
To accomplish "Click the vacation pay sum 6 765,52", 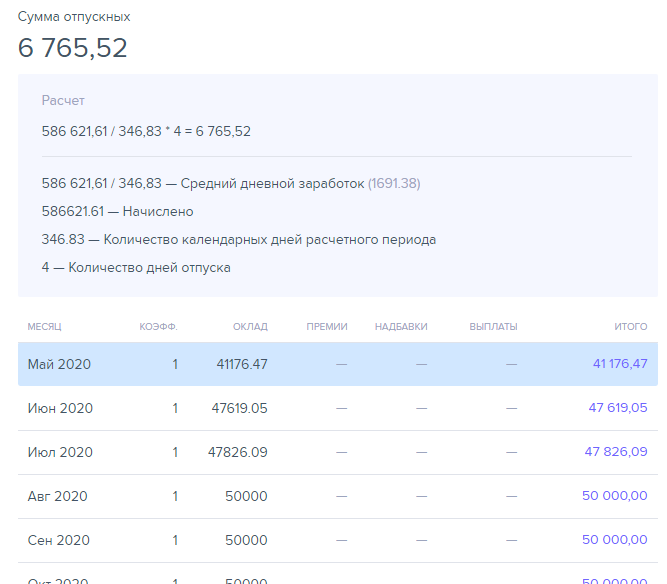I will [x=73, y=48].
